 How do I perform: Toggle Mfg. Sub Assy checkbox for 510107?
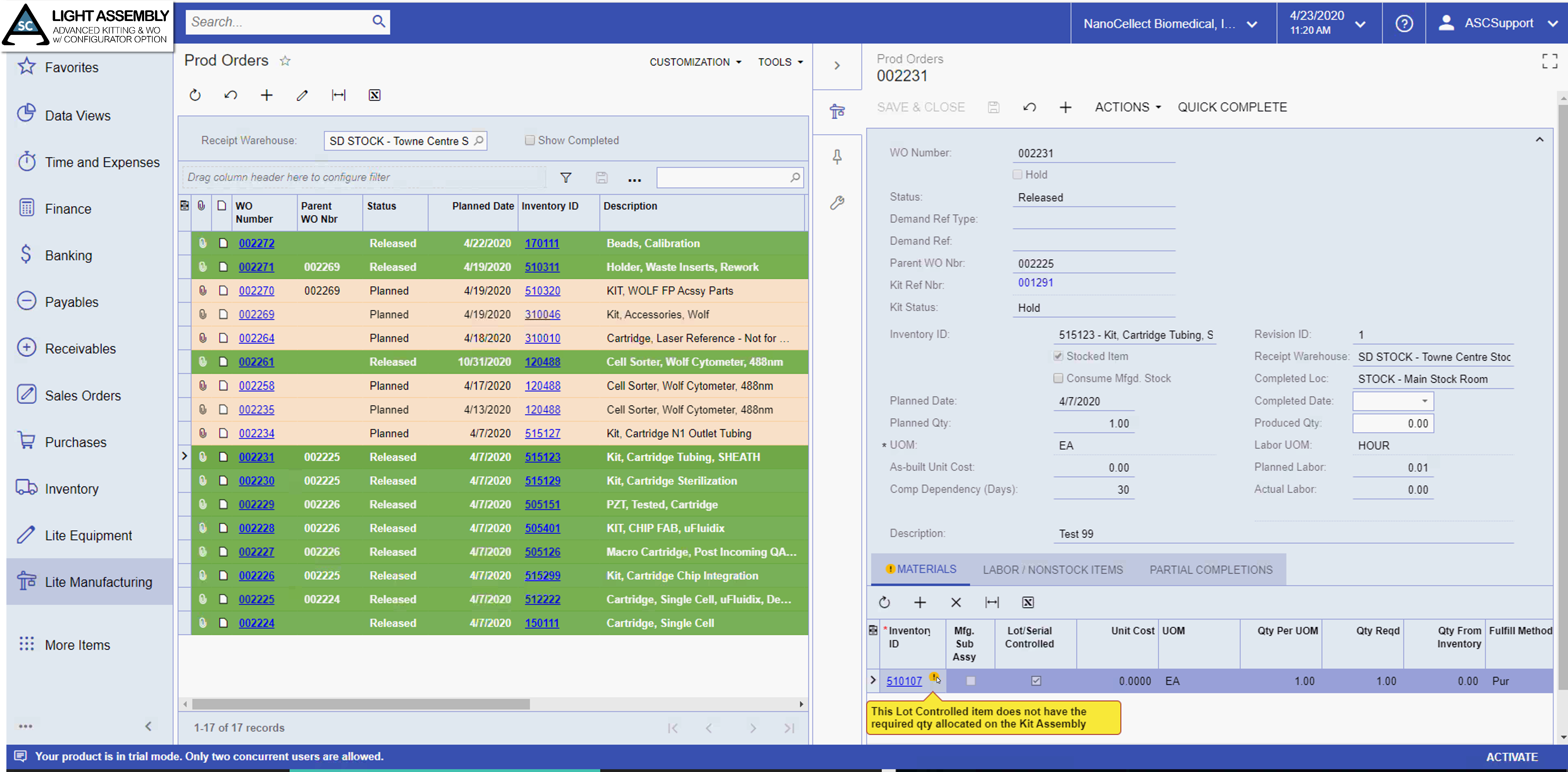pyautogui.click(x=971, y=681)
